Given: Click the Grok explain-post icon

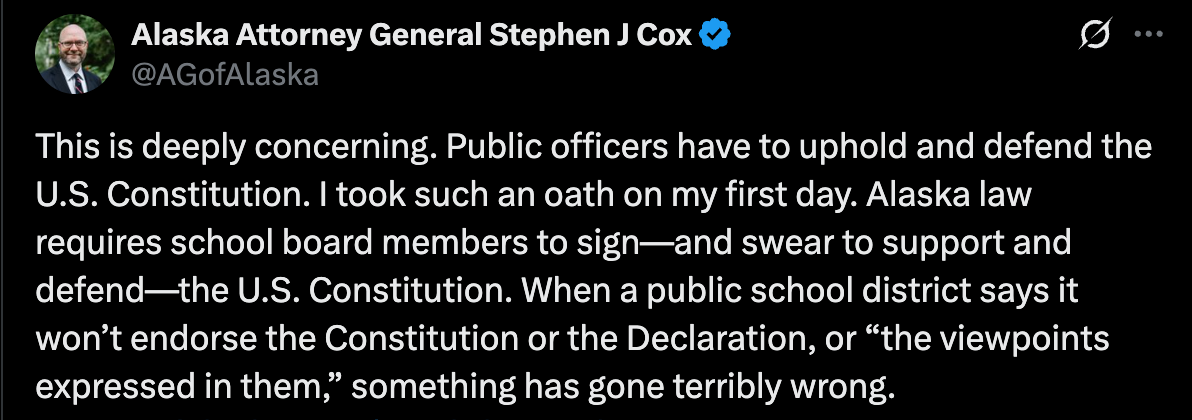Looking at the screenshot, I should pos(1096,36).
